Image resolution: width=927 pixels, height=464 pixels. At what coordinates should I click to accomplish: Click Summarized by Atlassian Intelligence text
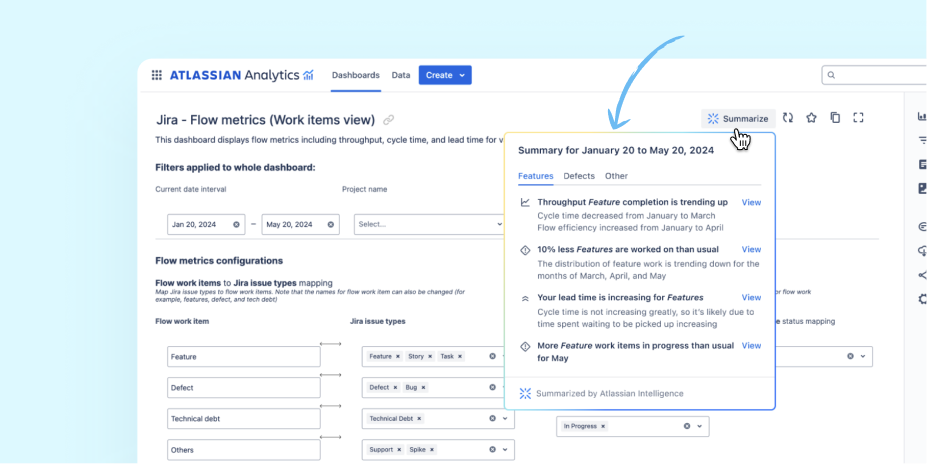click(x=610, y=394)
